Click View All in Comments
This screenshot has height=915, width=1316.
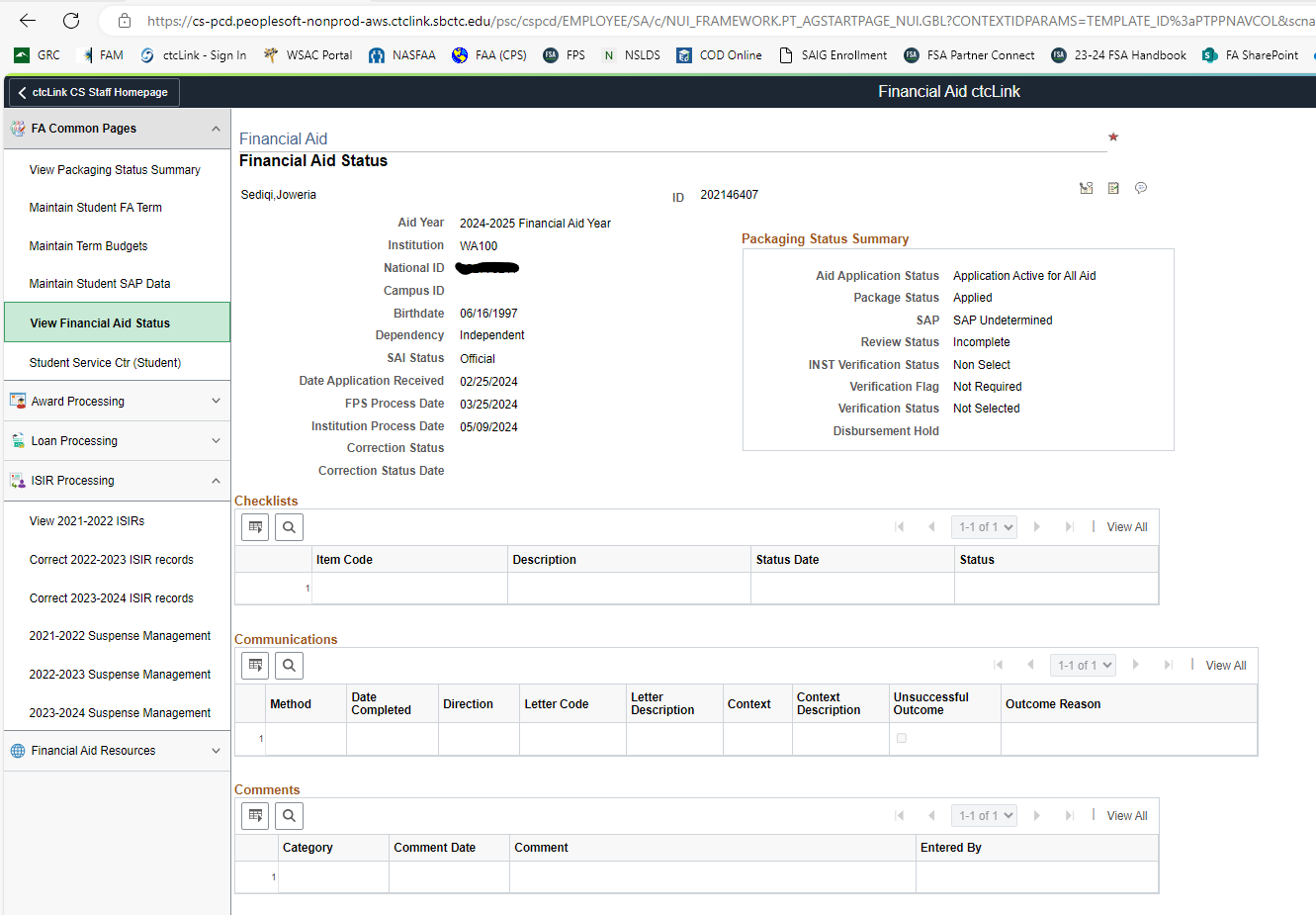click(x=1127, y=816)
